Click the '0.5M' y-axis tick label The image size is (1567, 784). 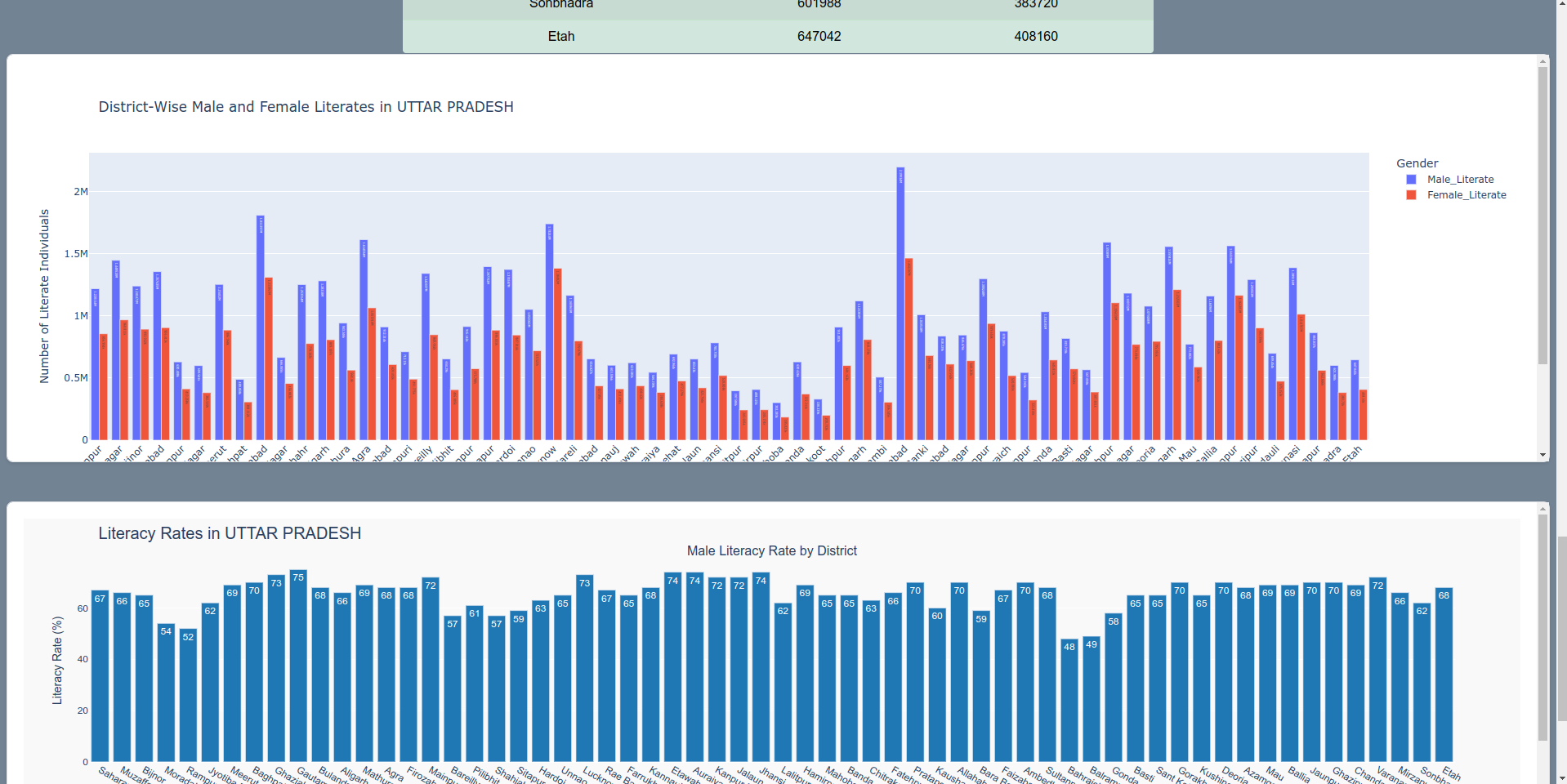(76, 378)
